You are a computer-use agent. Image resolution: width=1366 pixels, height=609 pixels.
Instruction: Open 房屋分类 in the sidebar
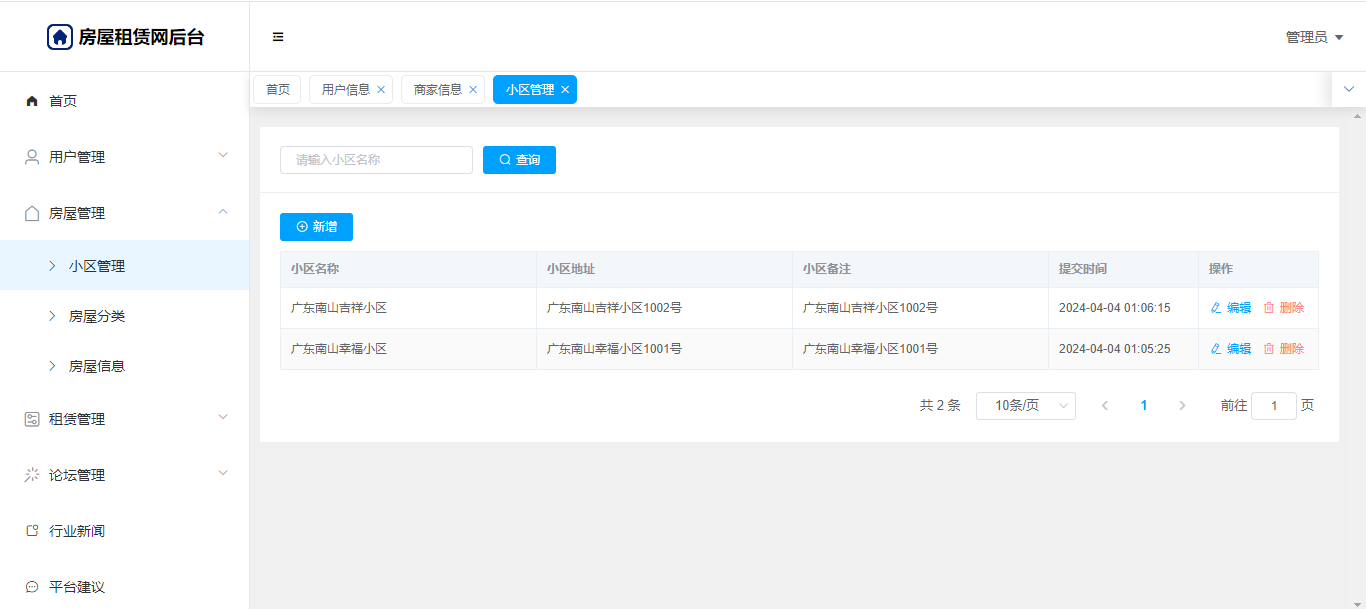click(97, 316)
